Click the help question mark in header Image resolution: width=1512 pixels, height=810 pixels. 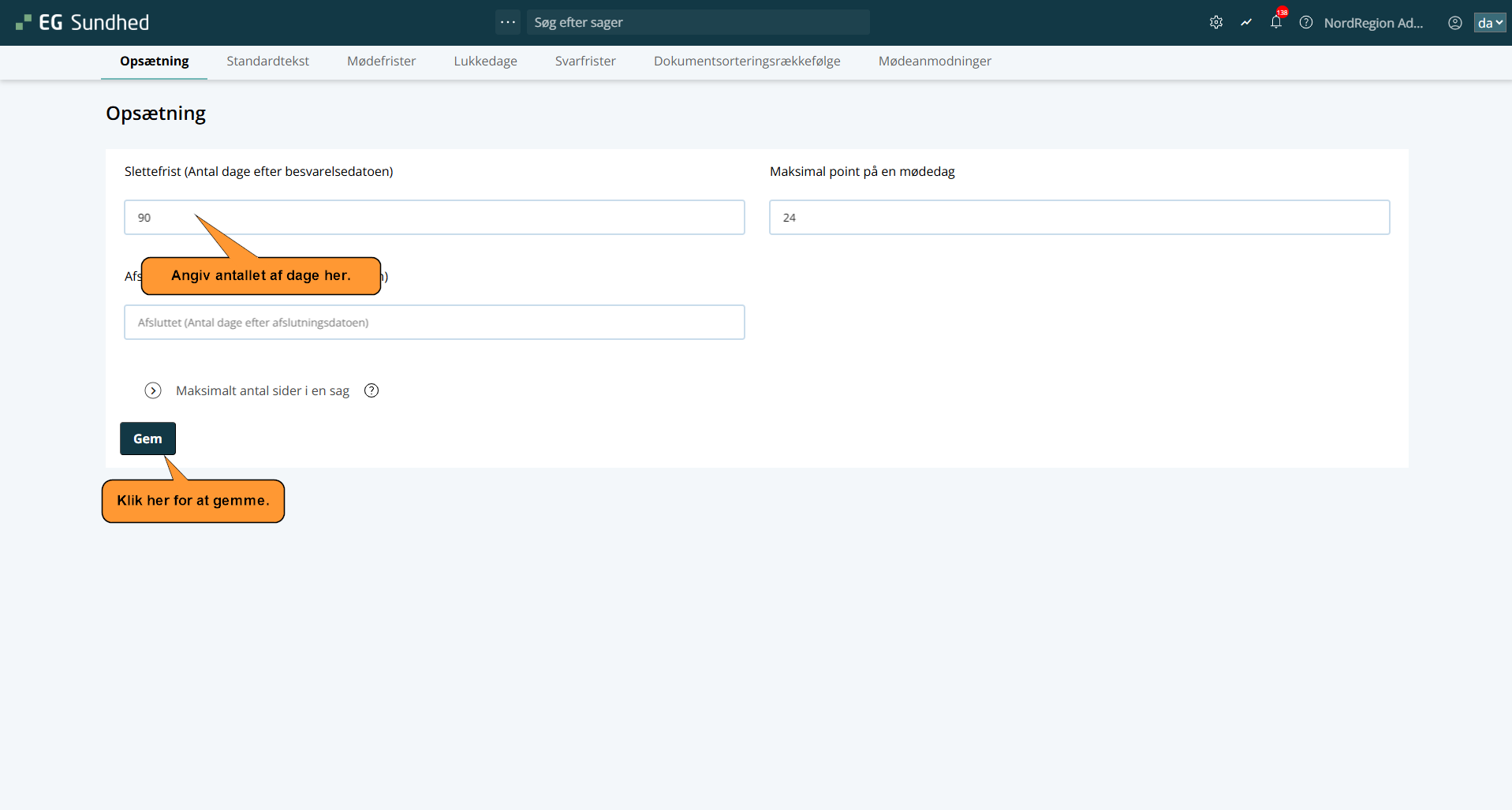[x=1306, y=23]
